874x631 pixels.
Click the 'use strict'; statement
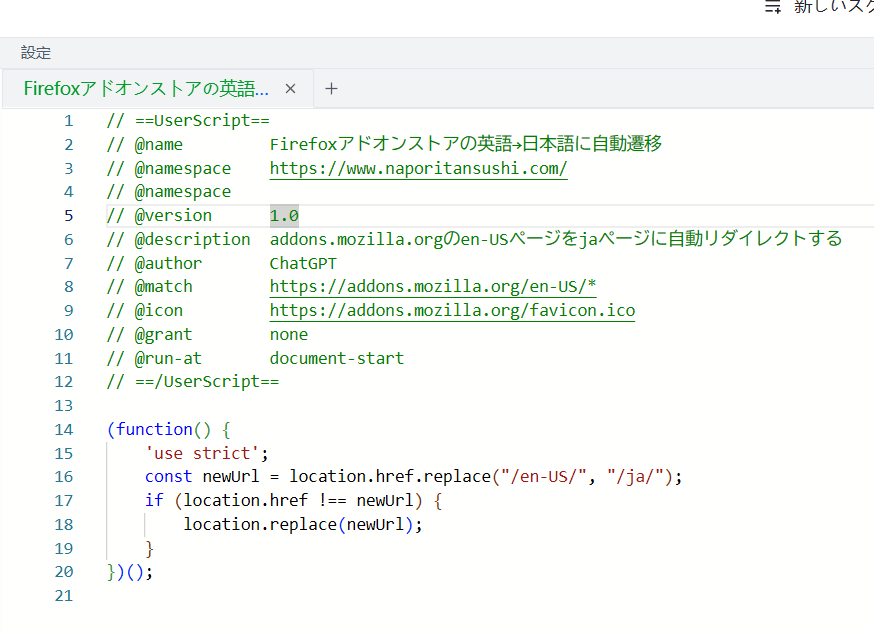click(x=207, y=454)
